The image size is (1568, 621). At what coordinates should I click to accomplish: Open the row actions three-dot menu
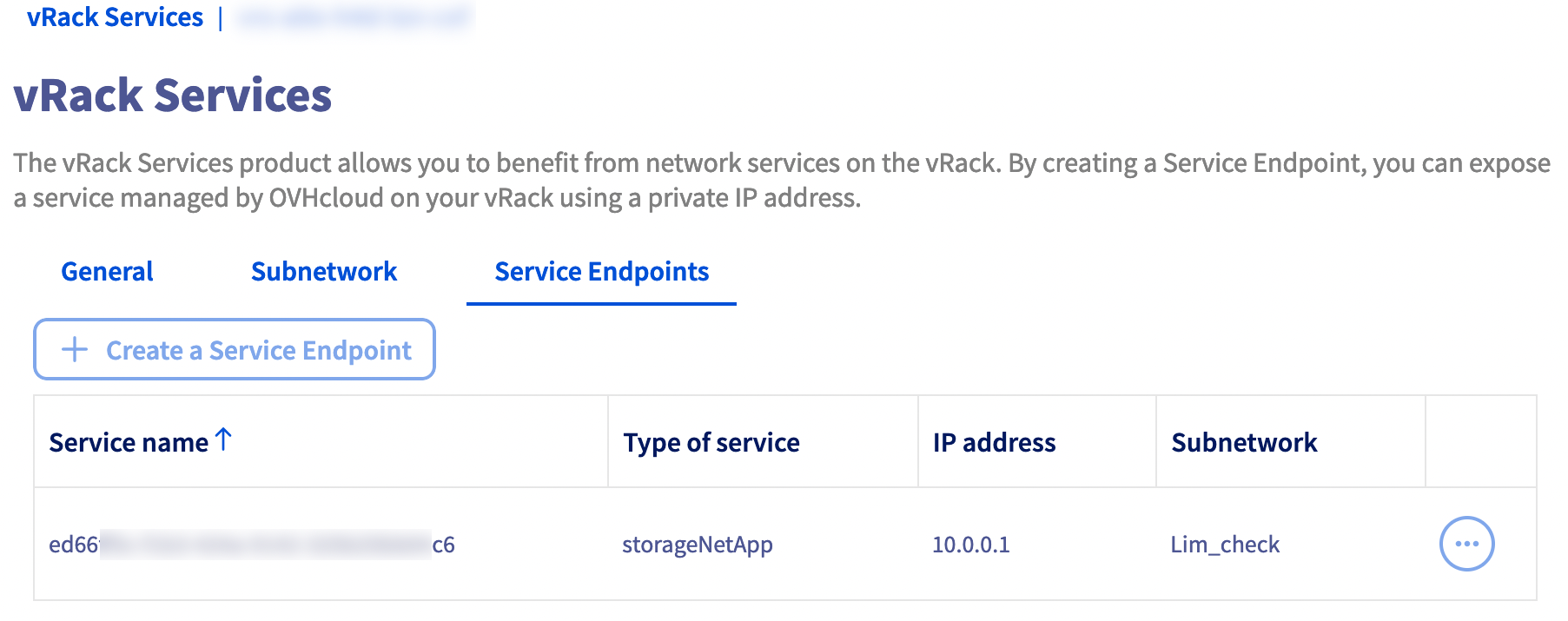tap(1466, 544)
